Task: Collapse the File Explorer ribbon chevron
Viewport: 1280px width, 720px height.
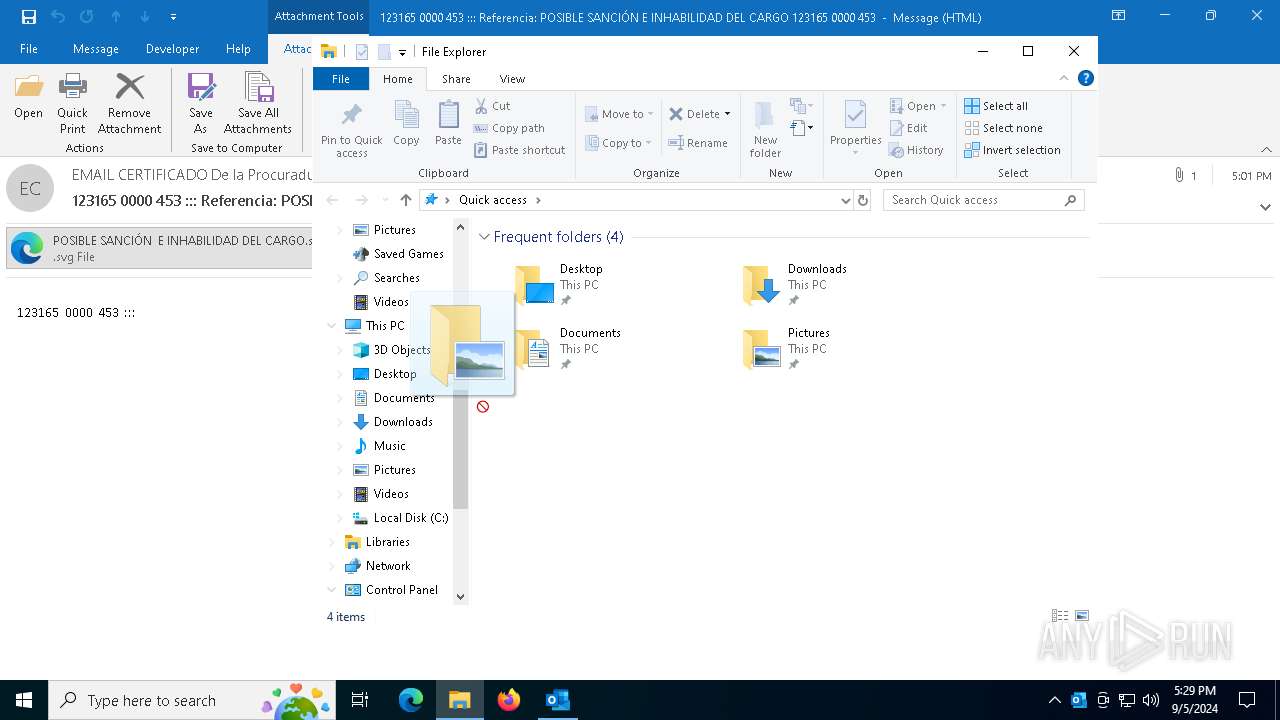Action: tap(1064, 78)
